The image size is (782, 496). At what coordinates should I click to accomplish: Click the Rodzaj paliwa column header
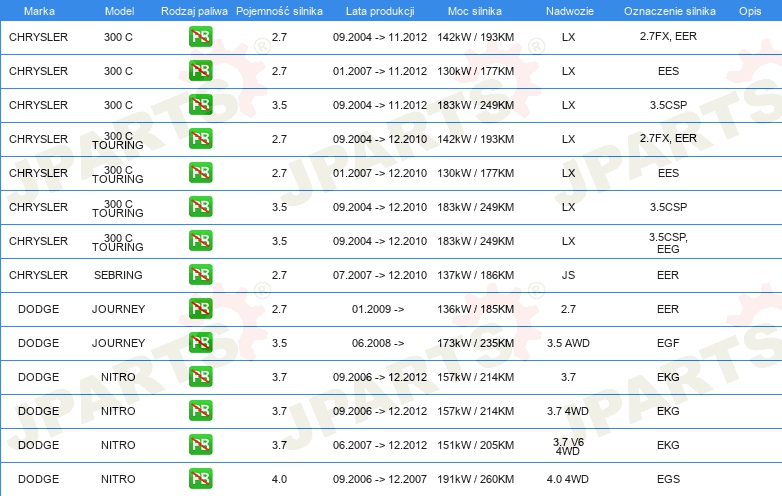pos(194,11)
